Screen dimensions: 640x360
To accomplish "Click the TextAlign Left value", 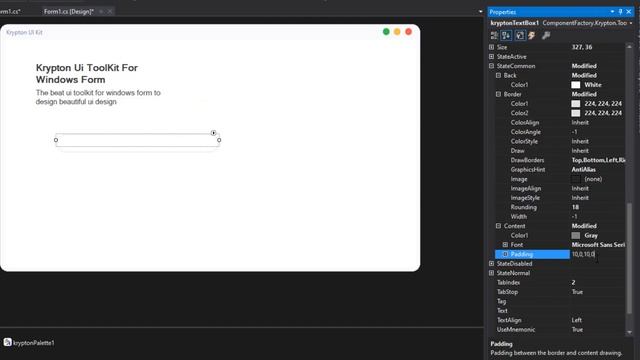I will 576,320.
